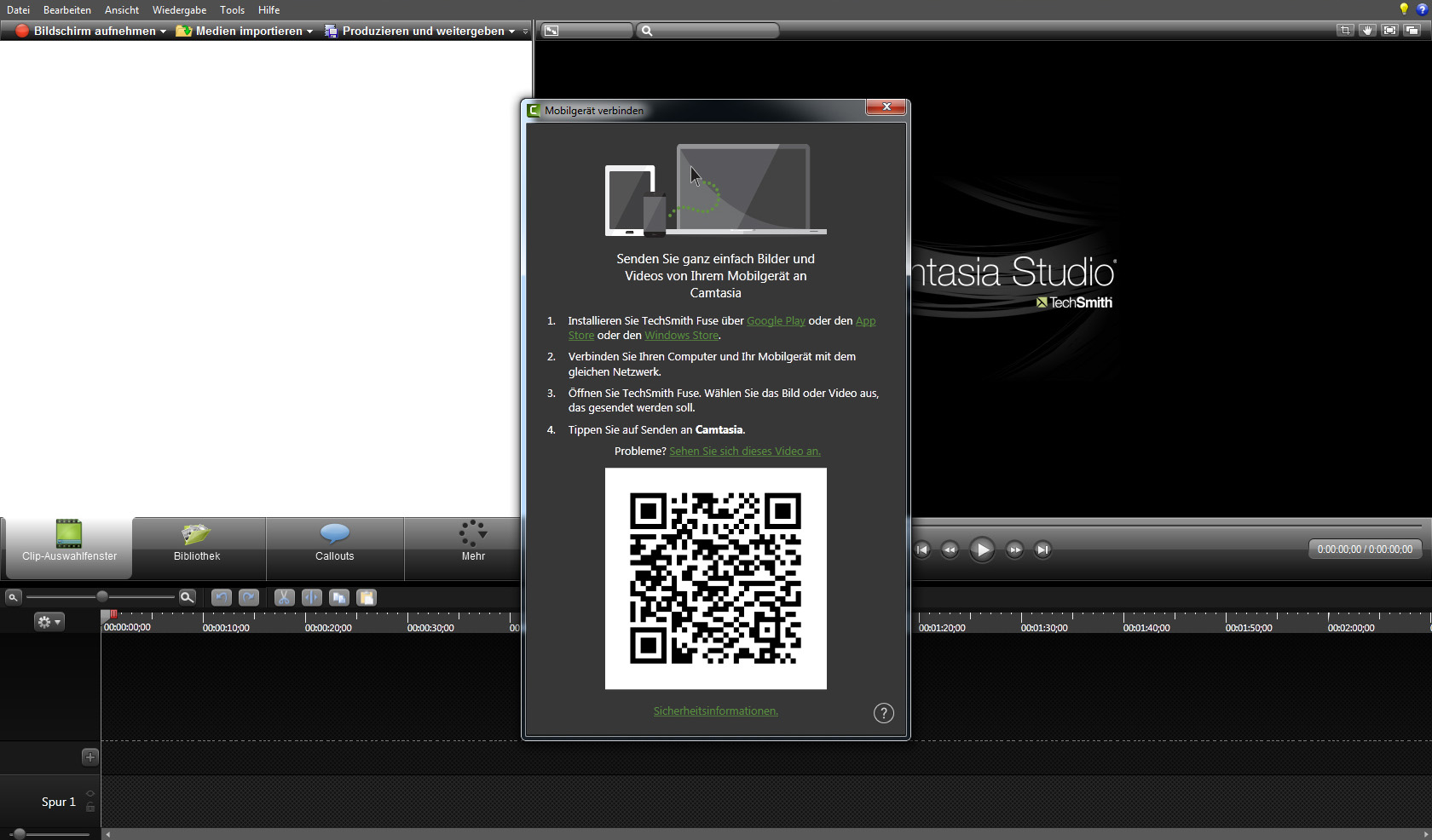Viewport: 1432px width, 840px height.
Task: Select the crop tool in preview toolbar
Action: tap(1345, 31)
